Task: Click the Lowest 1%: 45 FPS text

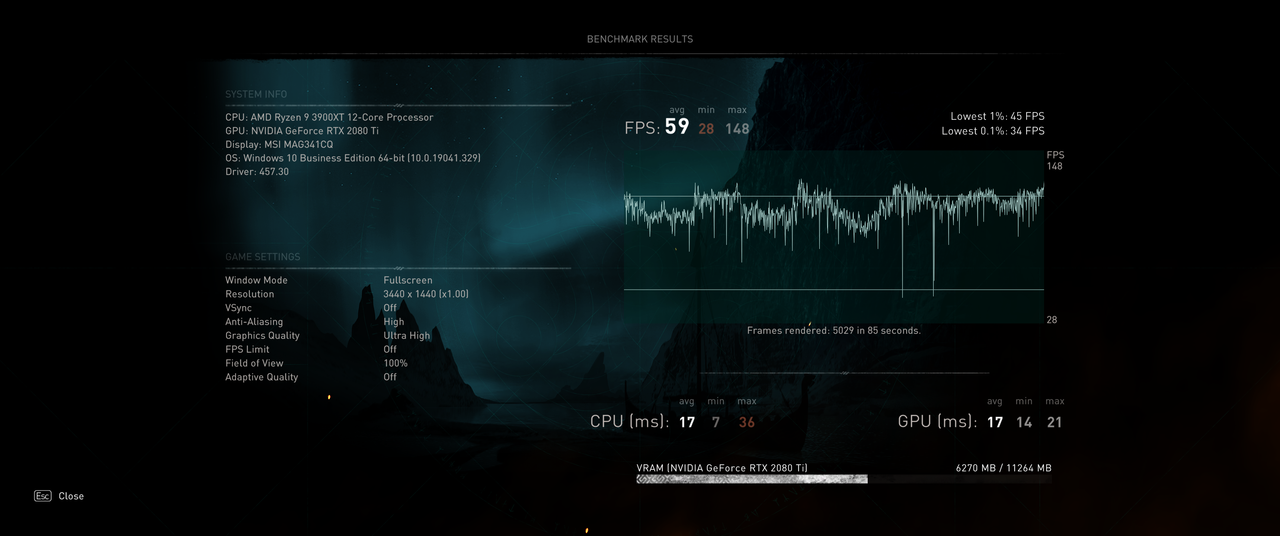Action: pos(997,117)
